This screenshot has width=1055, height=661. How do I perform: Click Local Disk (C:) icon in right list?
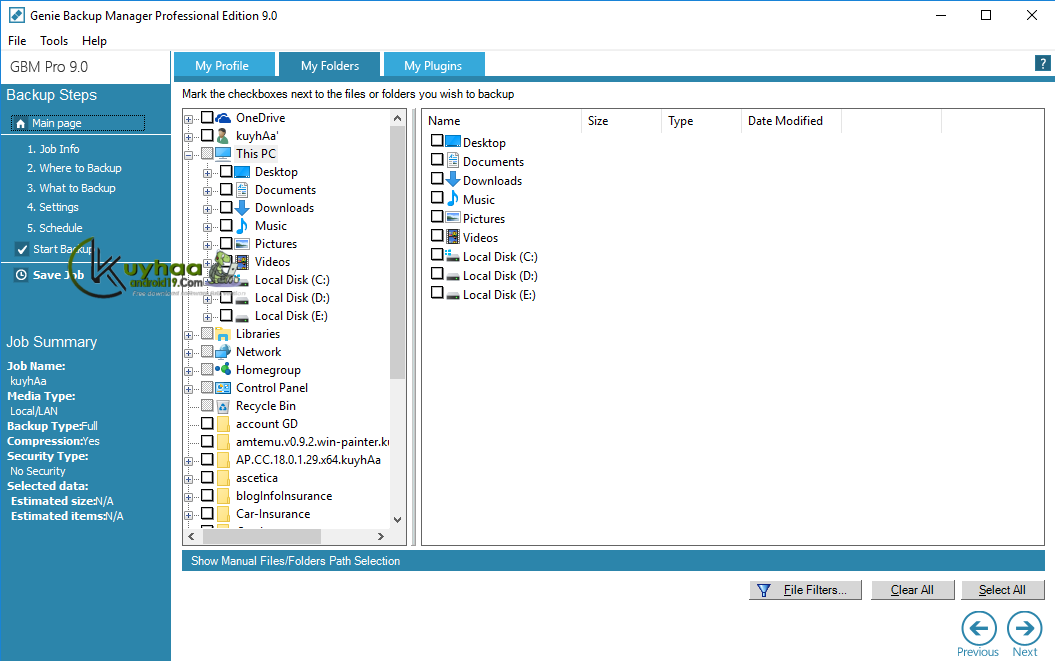[453, 256]
